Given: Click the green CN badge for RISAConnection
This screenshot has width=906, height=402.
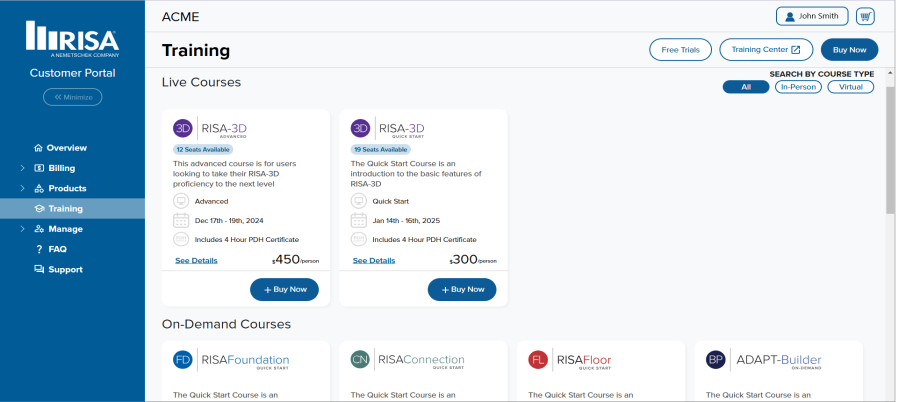Looking at the screenshot, I should [x=360, y=360].
